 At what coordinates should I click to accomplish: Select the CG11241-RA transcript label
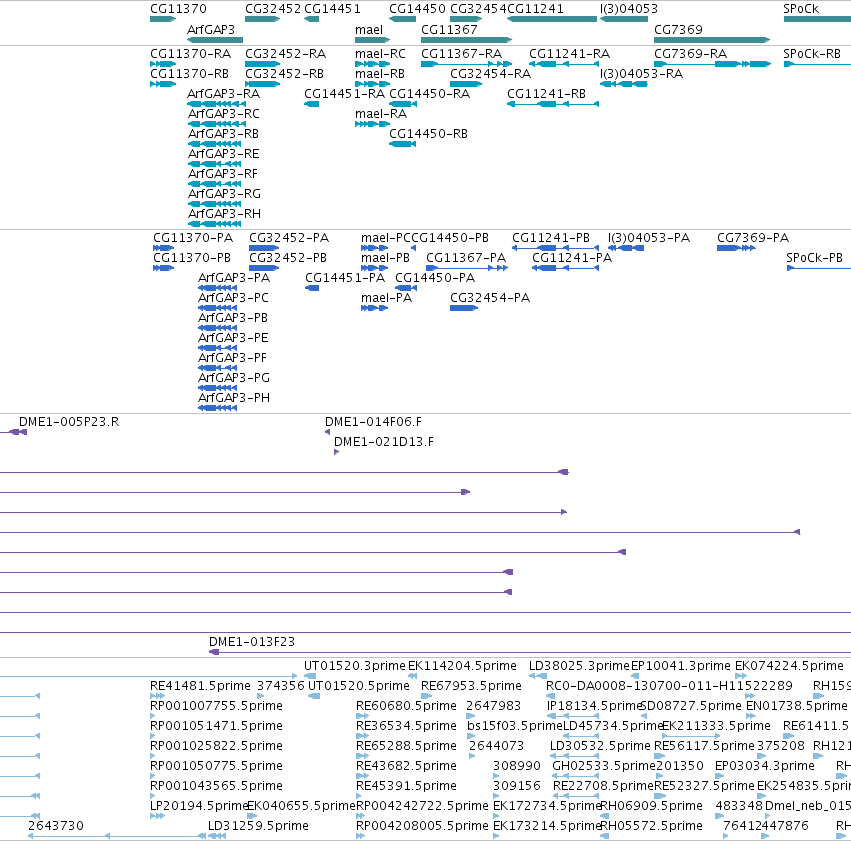point(570,54)
